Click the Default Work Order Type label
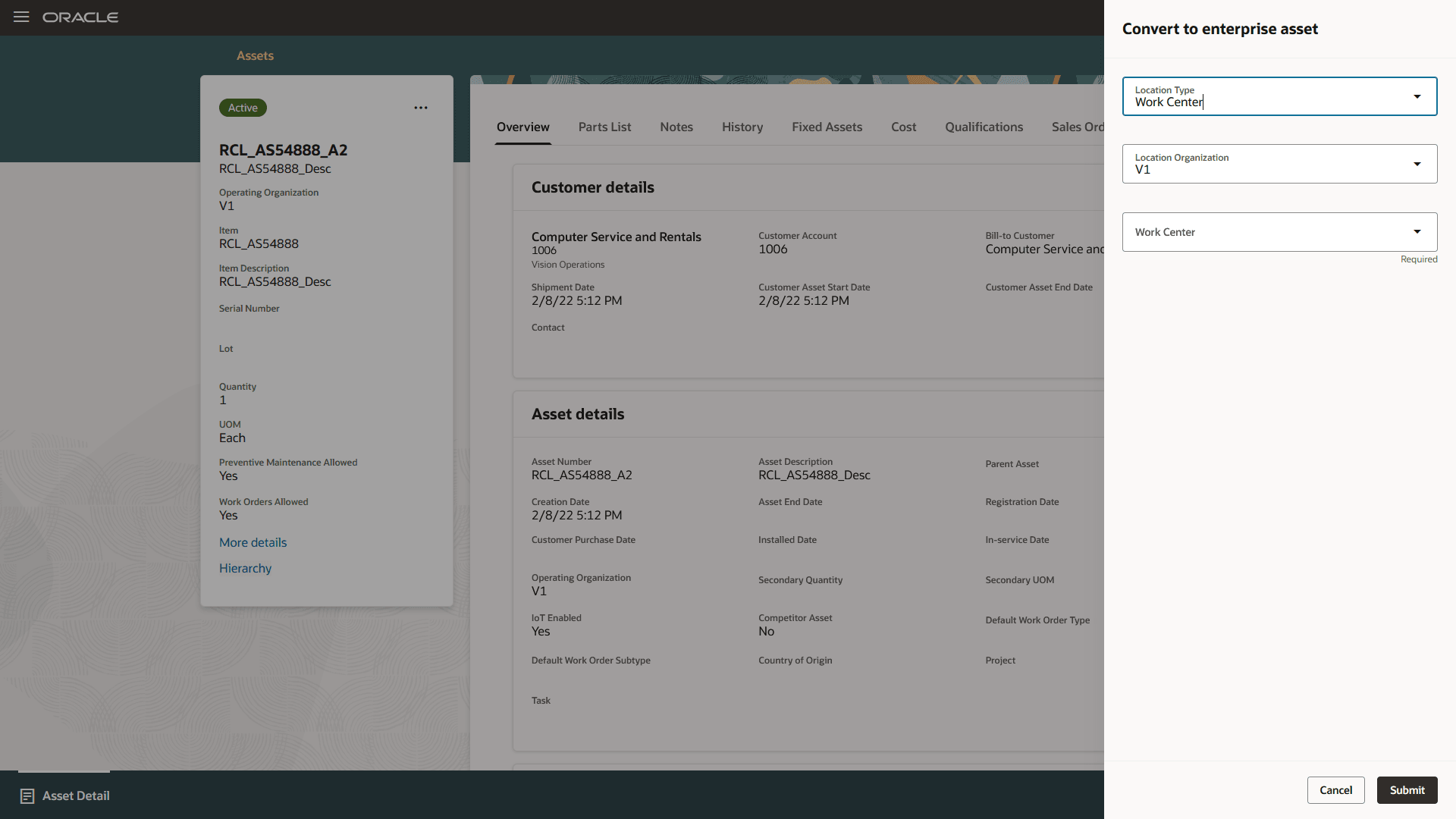Viewport: 1456px width, 819px height. tap(1037, 620)
